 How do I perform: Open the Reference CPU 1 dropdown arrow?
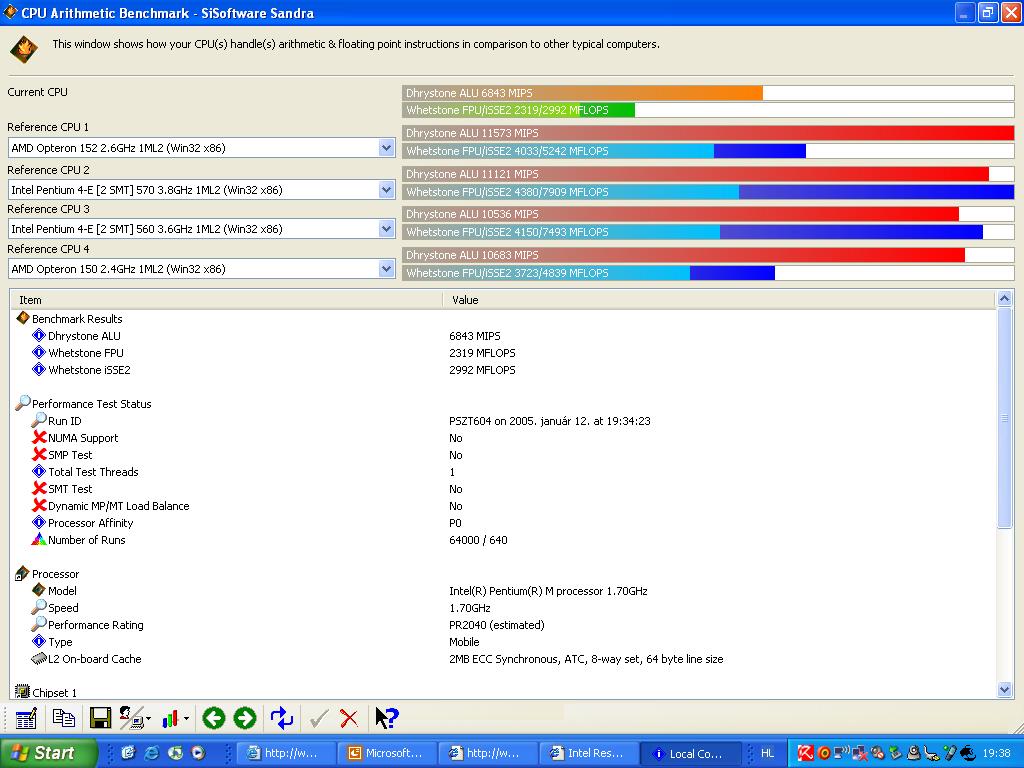tap(387, 148)
